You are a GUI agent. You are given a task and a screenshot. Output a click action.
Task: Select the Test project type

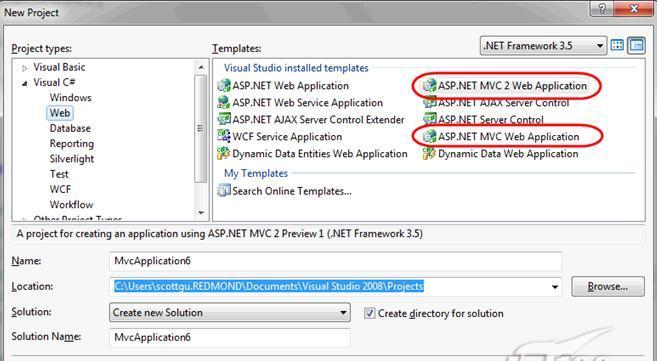tap(59, 174)
